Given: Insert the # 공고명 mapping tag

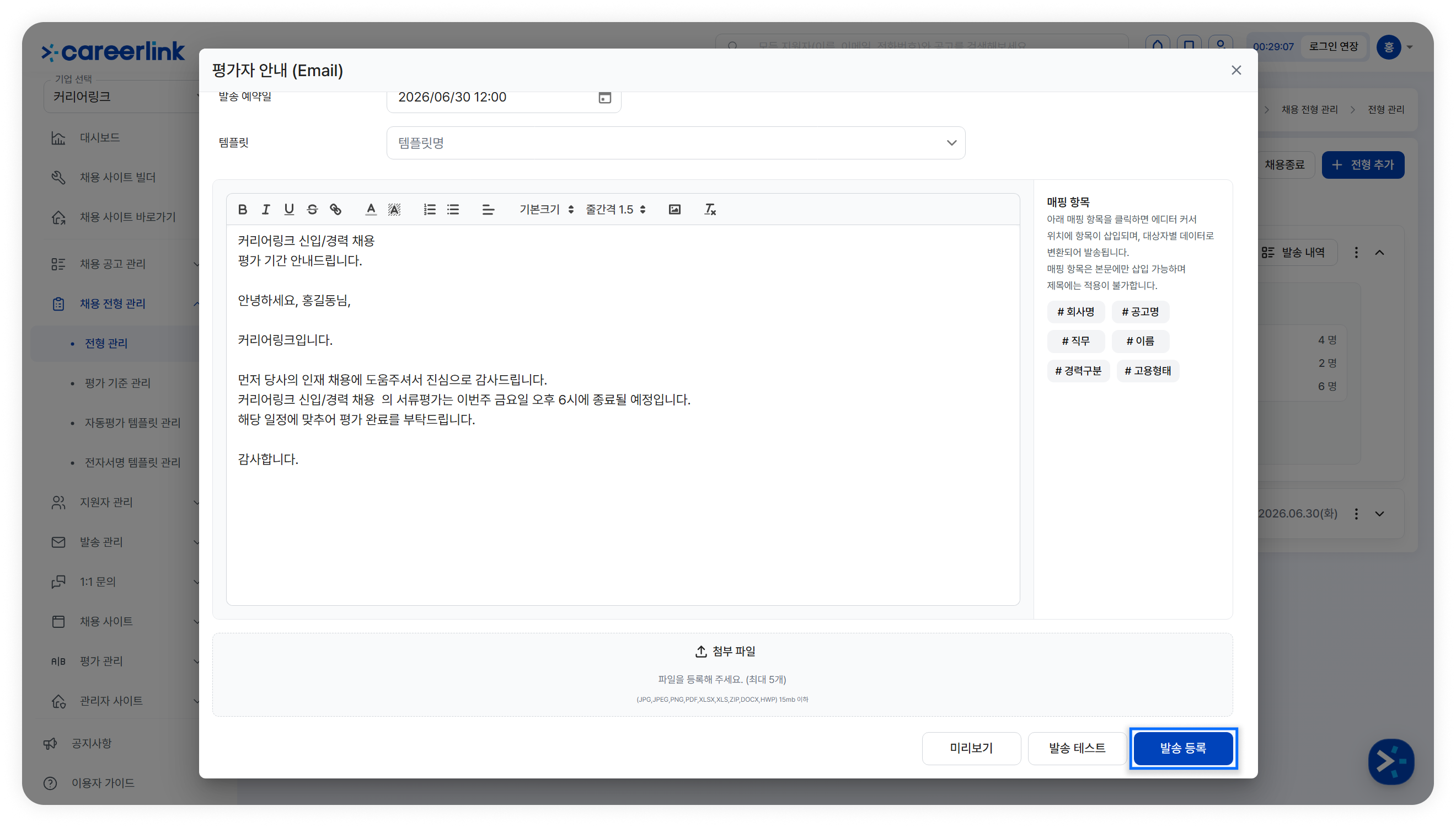Looking at the screenshot, I should click(x=1141, y=312).
